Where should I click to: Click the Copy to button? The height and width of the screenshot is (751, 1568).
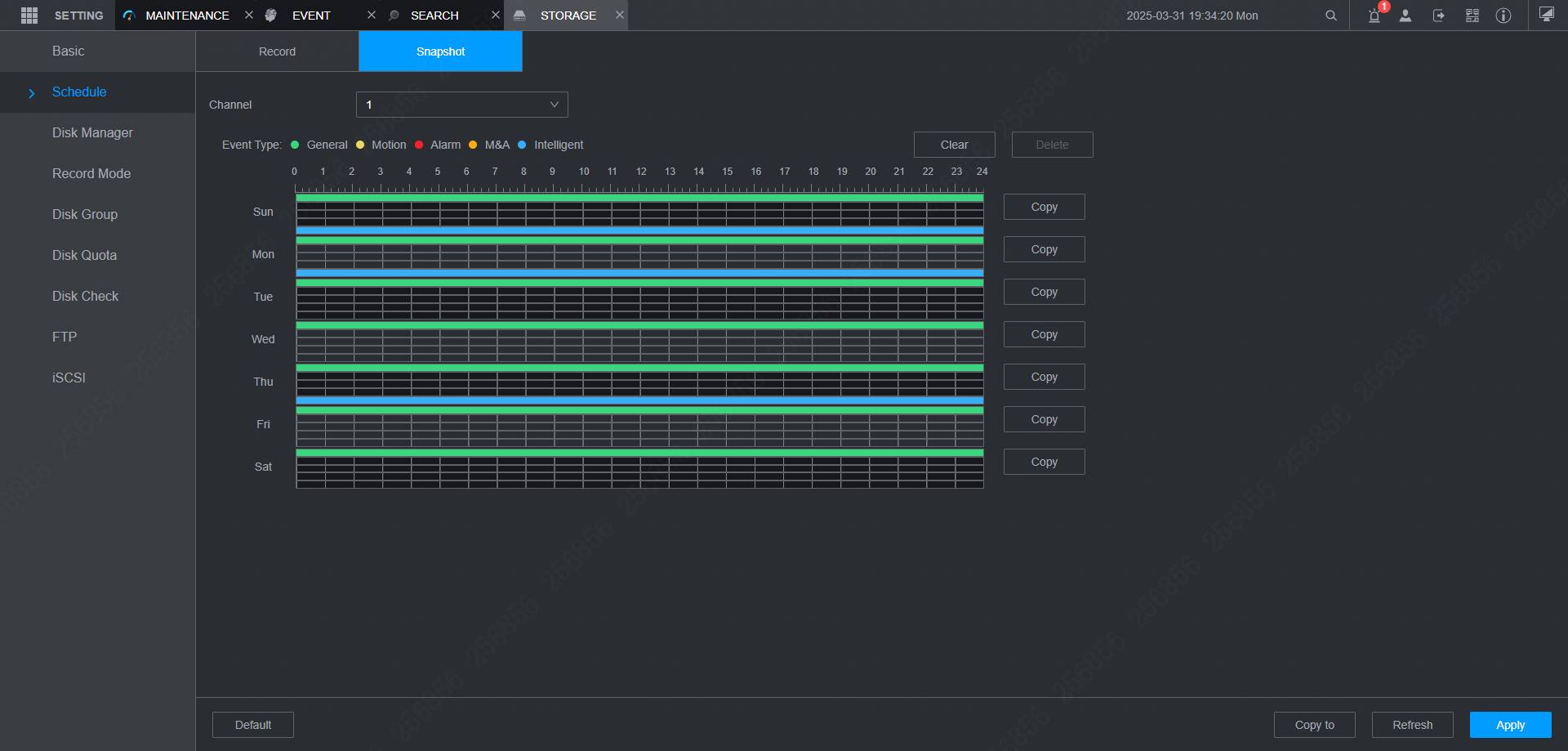(1315, 725)
